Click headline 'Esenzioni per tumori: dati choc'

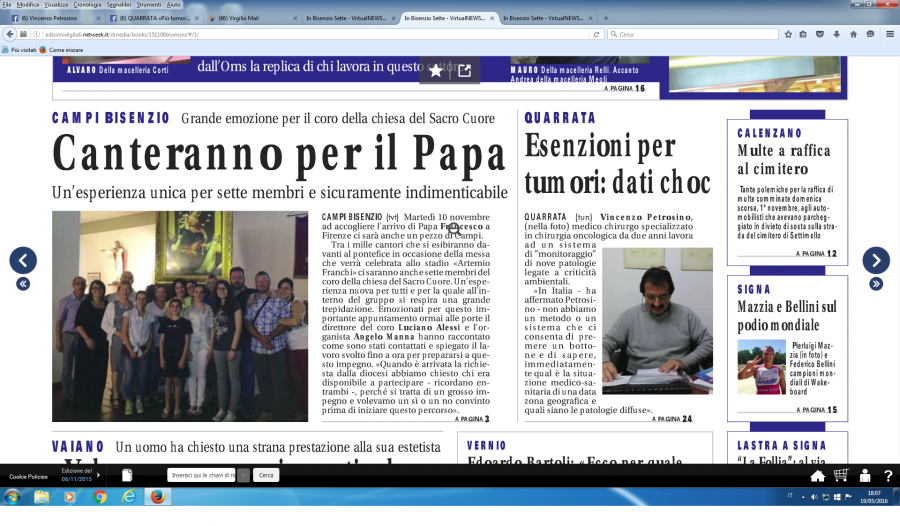tap(617, 164)
